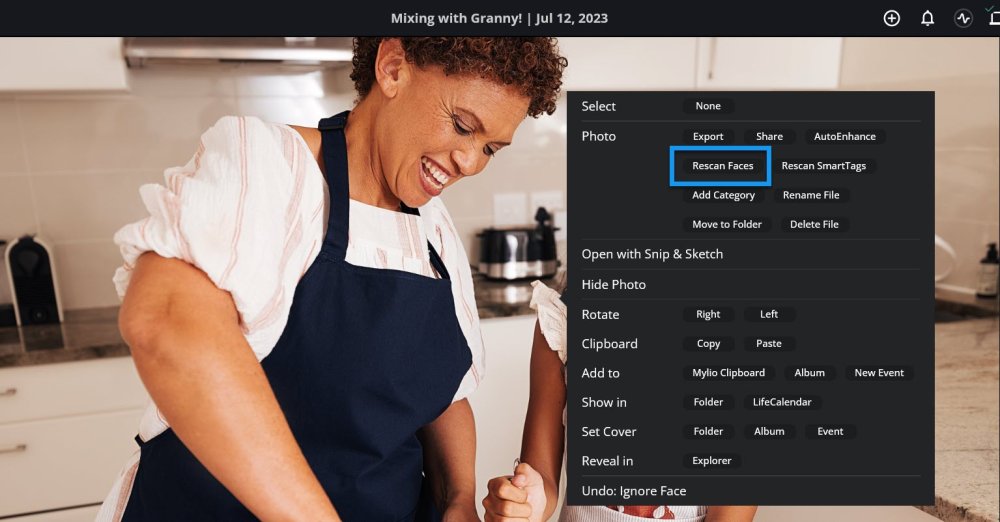Choose Add Category option
Viewport: 1000px width, 522px height.
point(723,195)
